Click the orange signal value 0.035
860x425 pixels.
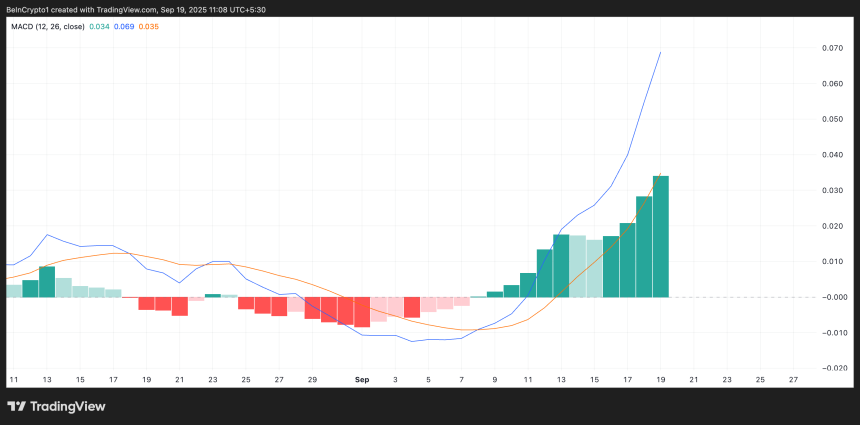coord(150,26)
